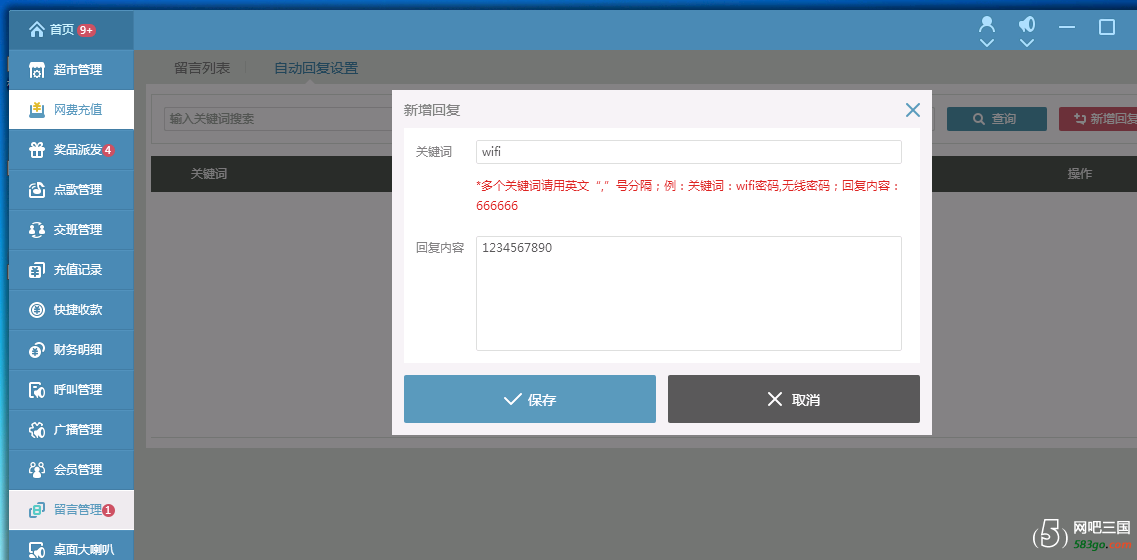Click the speaker icon beside 桌面大喇叭
Screen dimensions: 1137x560
tap(37, 550)
